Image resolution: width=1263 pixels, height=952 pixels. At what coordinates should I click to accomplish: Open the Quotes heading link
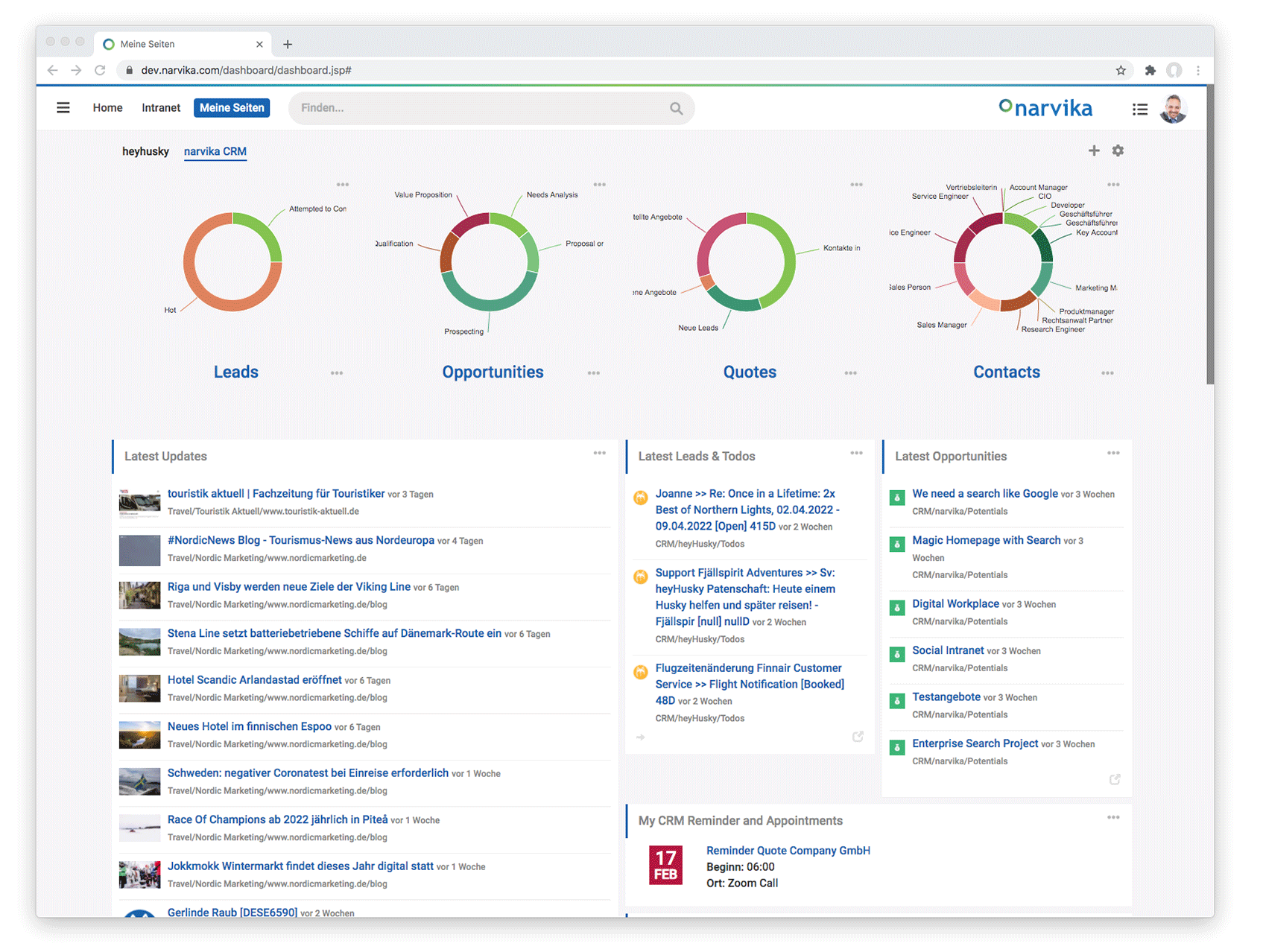750,372
